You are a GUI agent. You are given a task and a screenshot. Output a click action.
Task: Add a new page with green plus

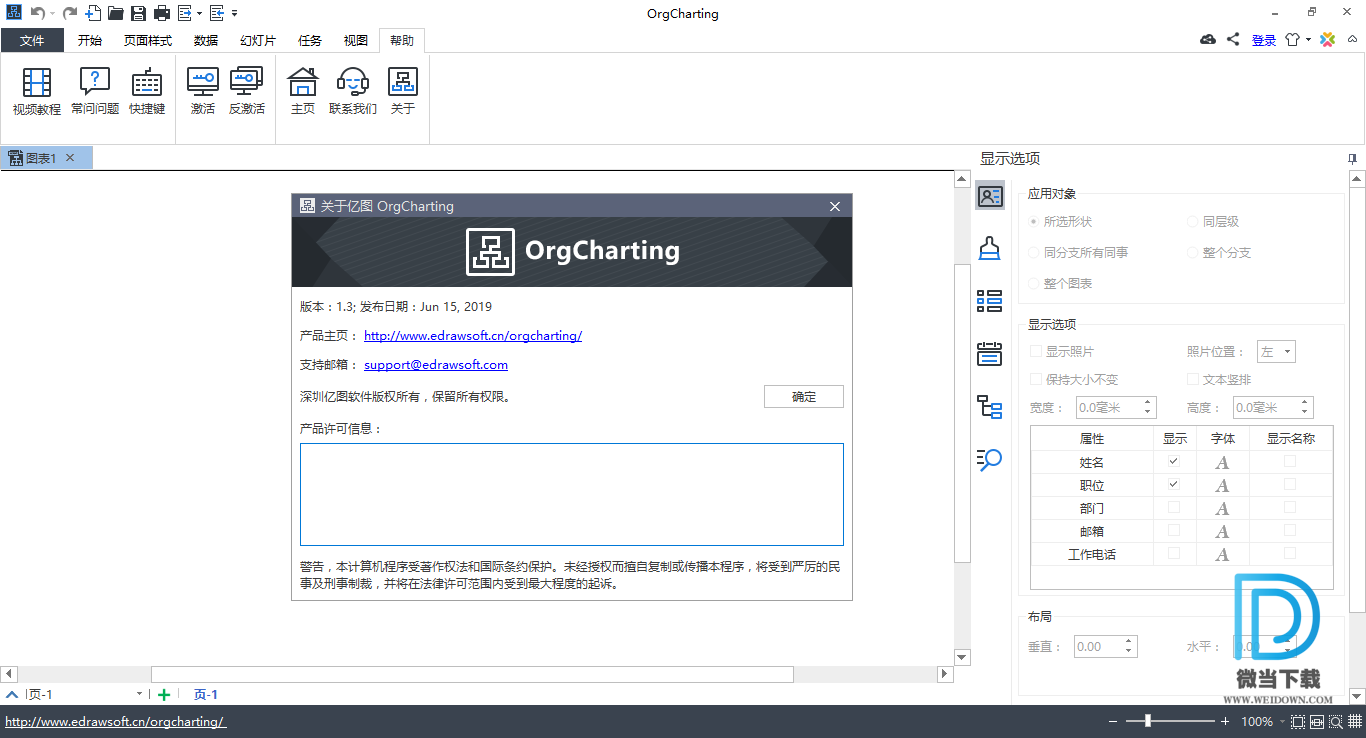(164, 695)
